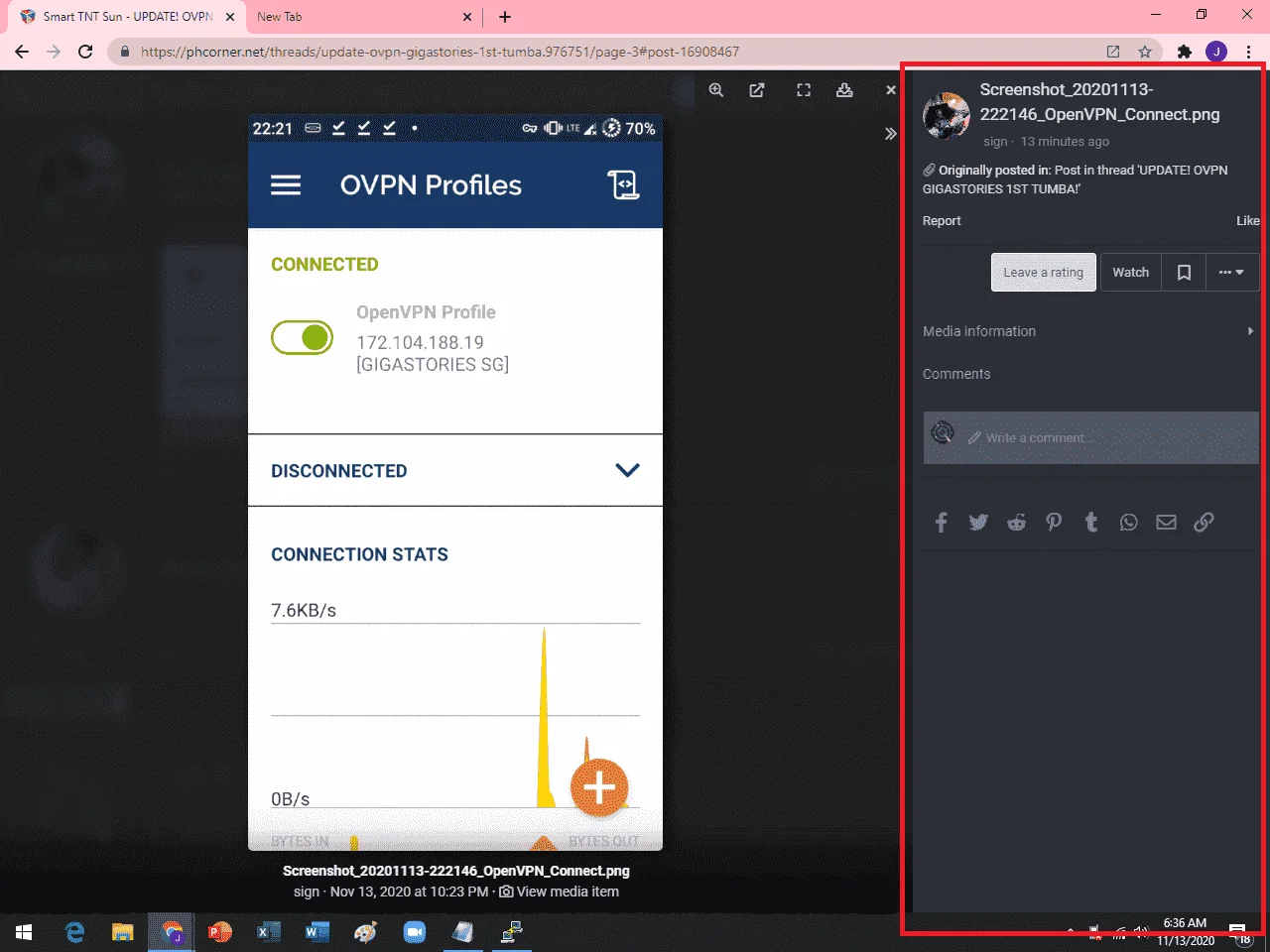Open the sign user avatar
The image size is (1270, 952).
(947, 116)
